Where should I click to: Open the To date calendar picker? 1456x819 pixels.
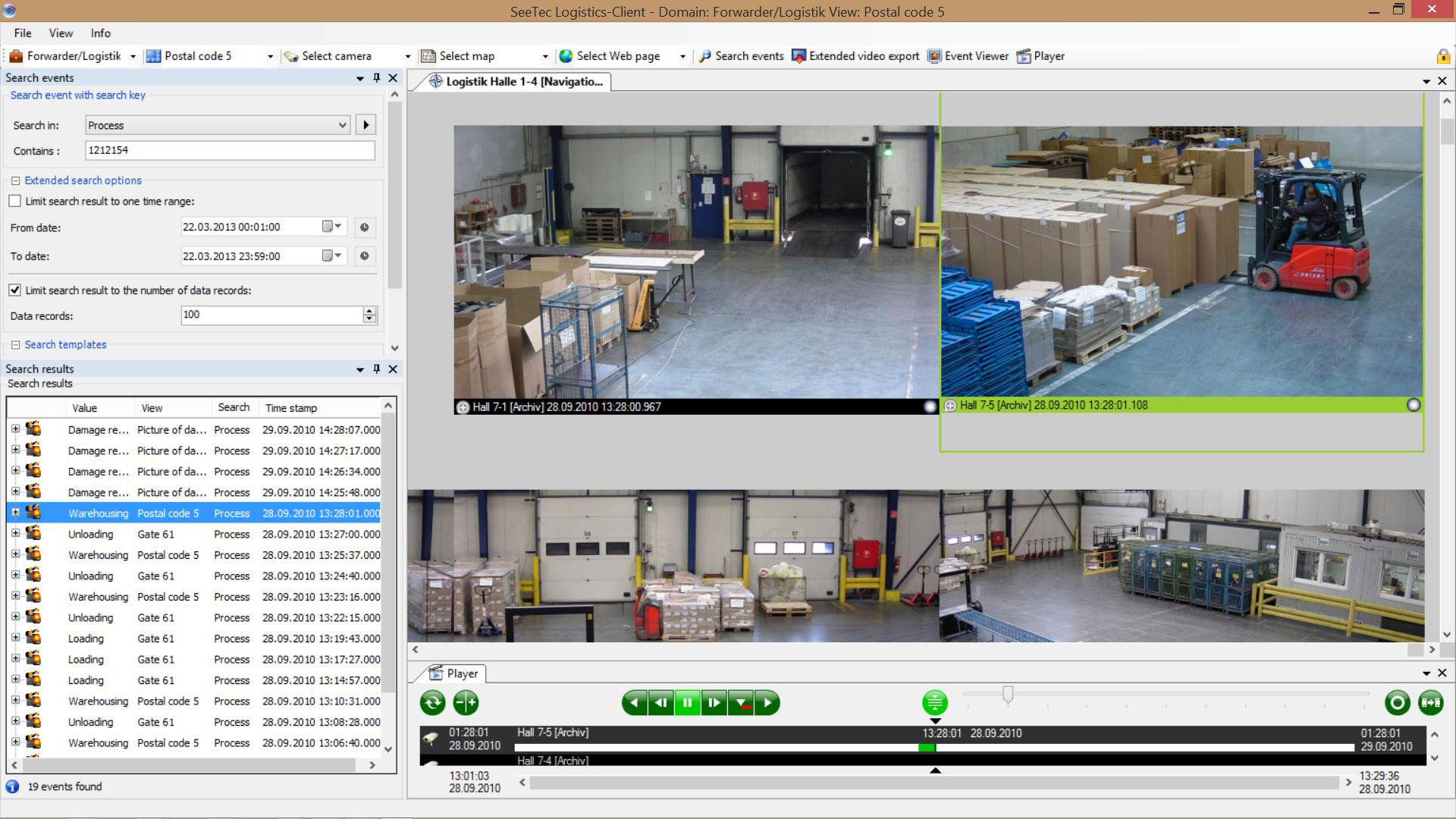[x=332, y=256]
